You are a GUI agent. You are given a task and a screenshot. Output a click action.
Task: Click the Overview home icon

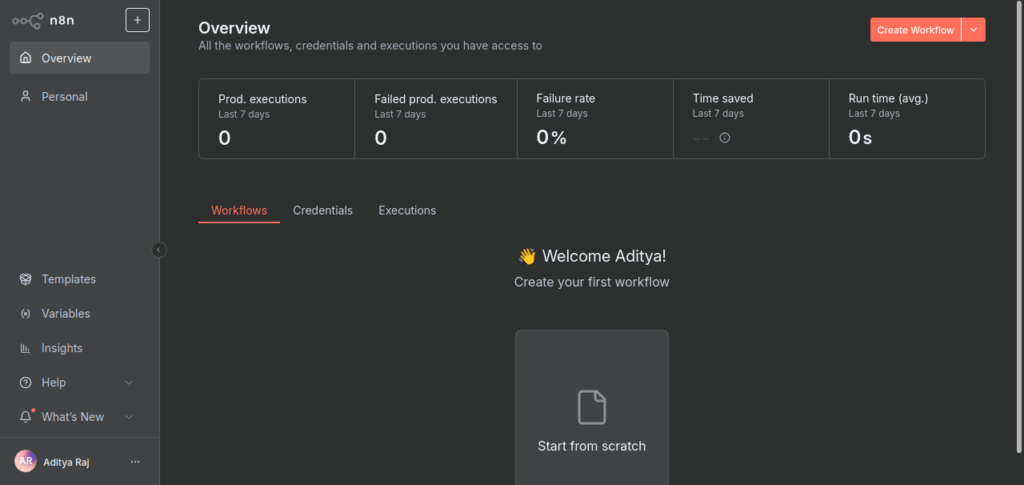point(26,58)
